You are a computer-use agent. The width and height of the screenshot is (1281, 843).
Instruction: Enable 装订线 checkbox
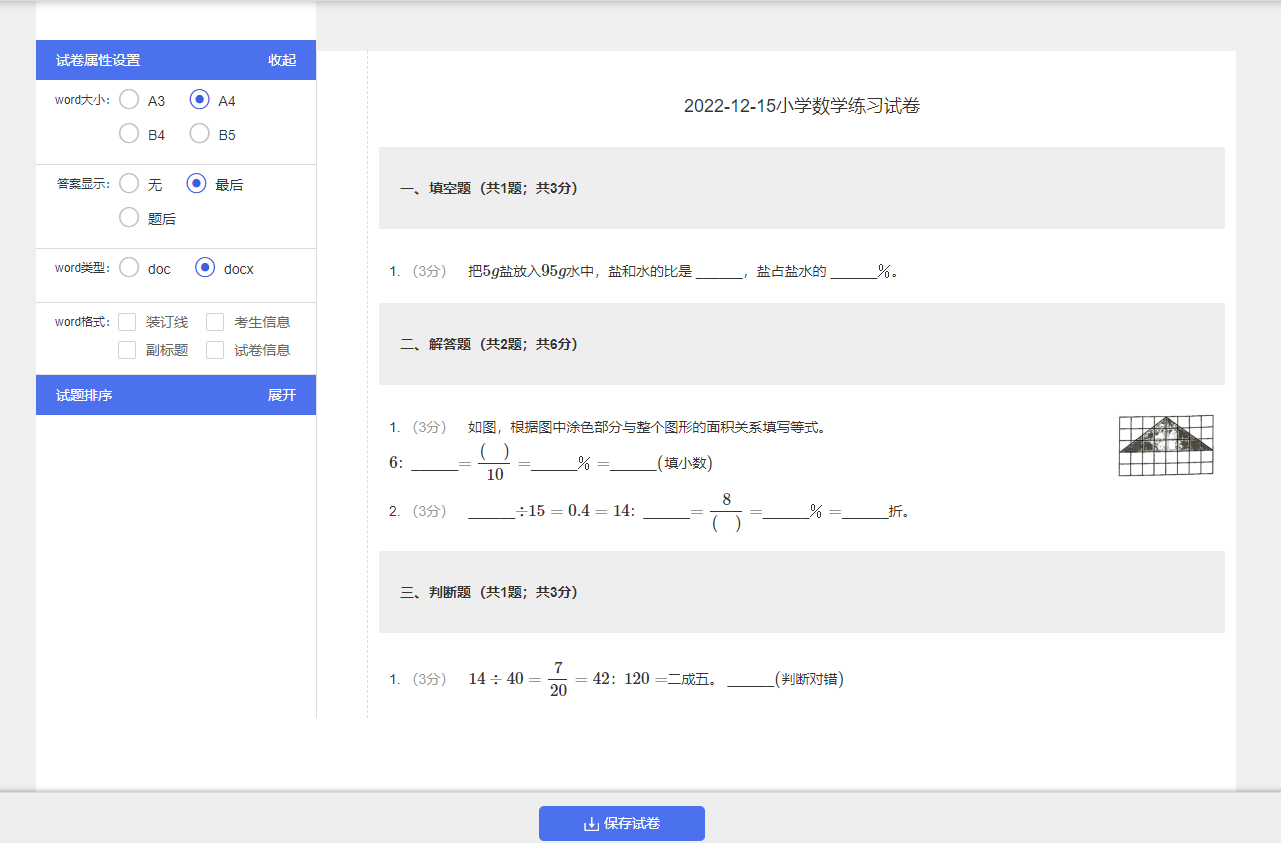[x=127, y=322]
